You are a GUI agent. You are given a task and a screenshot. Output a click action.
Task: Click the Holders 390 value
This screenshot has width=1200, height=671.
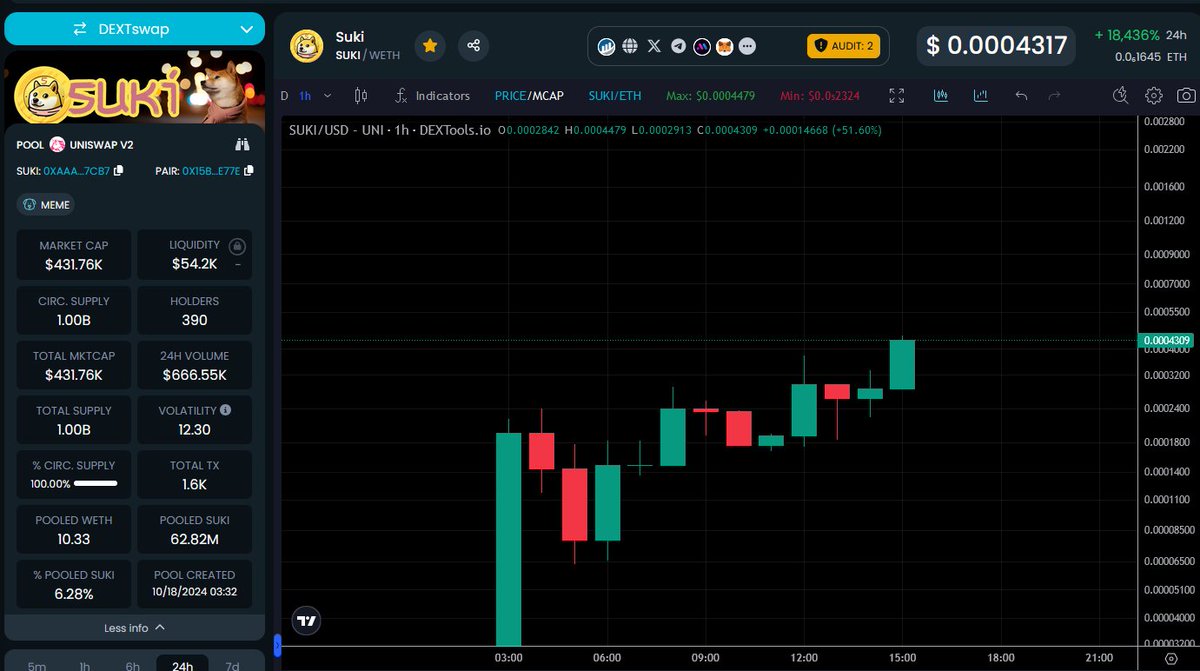[x=194, y=320]
